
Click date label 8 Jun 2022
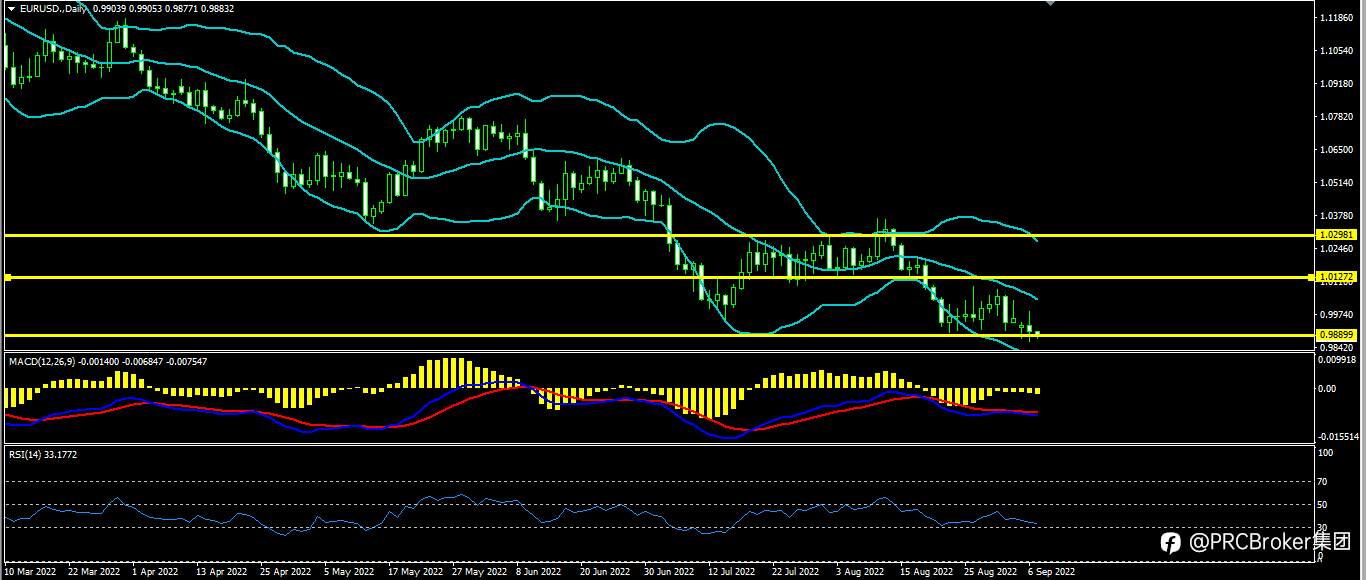tap(539, 572)
